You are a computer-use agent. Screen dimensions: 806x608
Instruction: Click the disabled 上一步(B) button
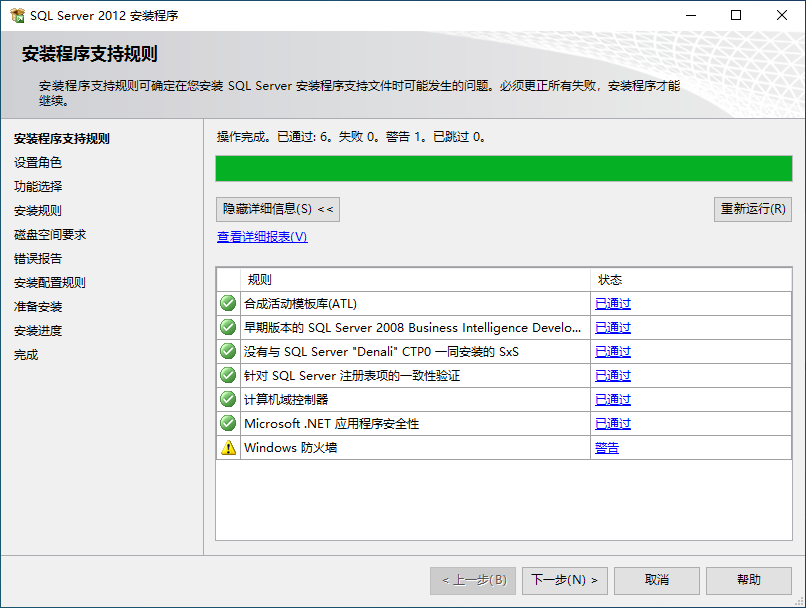[473, 581]
